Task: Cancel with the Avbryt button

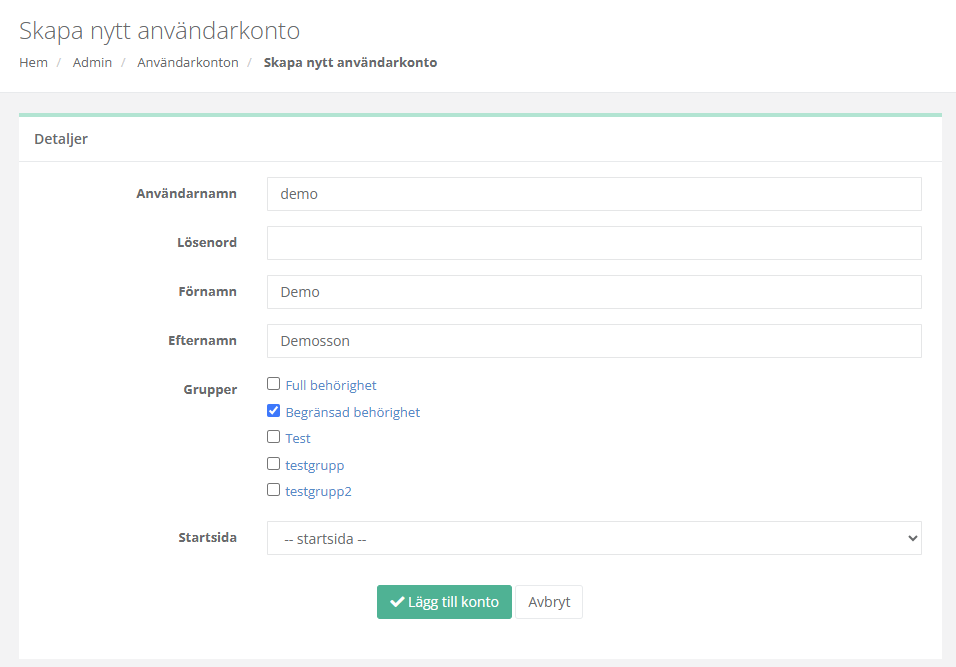Action: coord(549,602)
